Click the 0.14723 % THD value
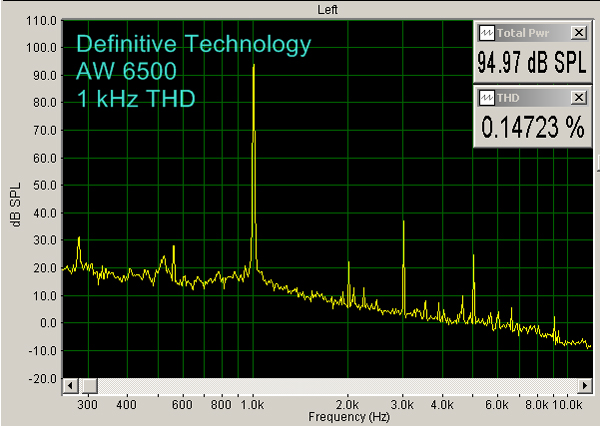The width and height of the screenshot is (600, 426). click(x=532, y=127)
